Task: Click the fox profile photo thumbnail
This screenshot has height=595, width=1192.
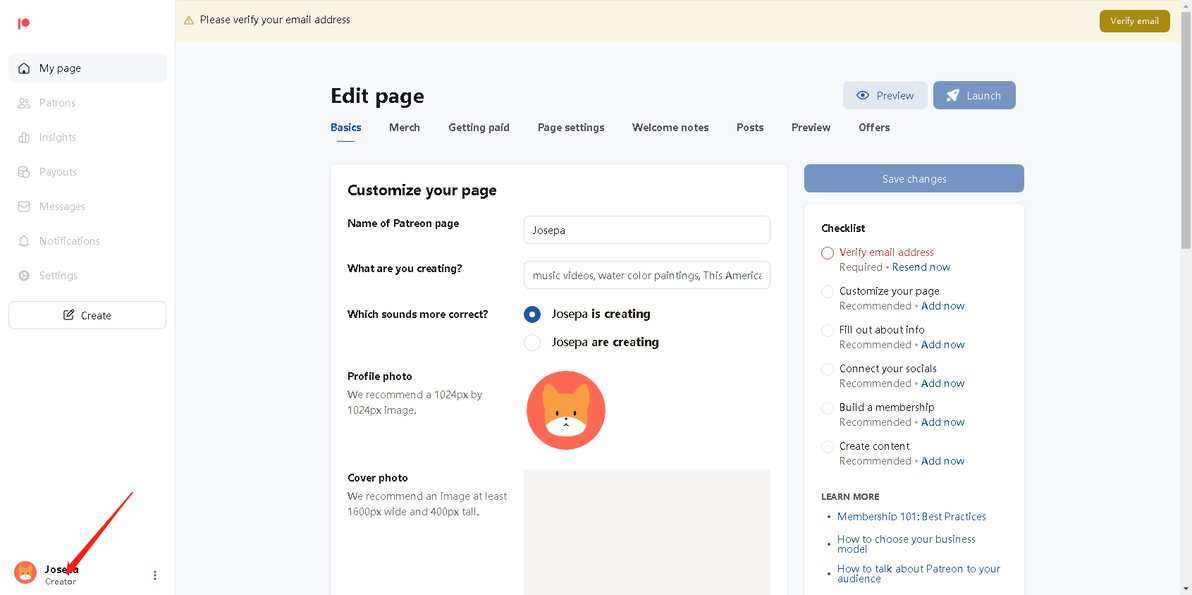Action: coord(566,410)
